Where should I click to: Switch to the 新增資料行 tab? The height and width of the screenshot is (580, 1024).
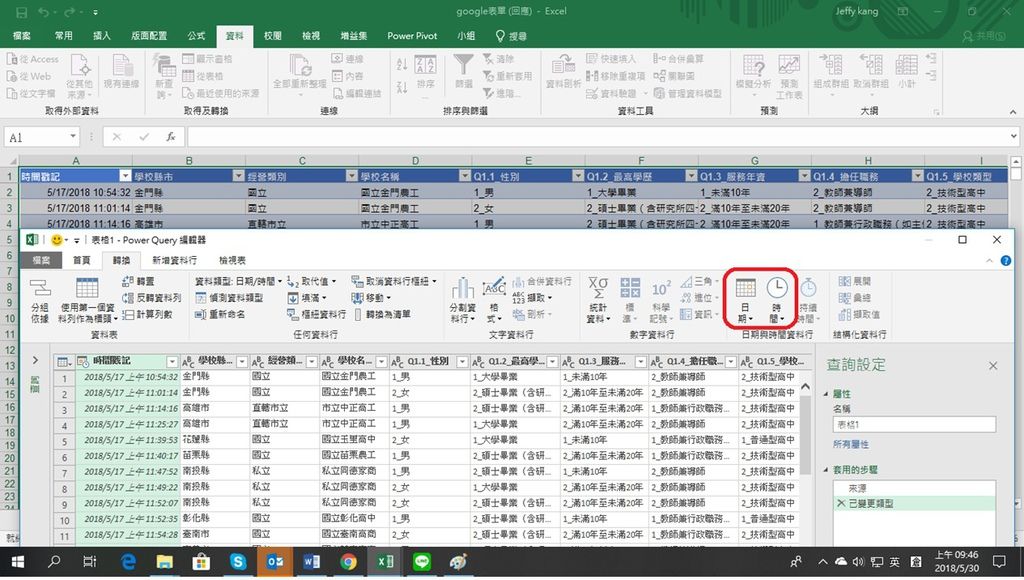[174, 260]
